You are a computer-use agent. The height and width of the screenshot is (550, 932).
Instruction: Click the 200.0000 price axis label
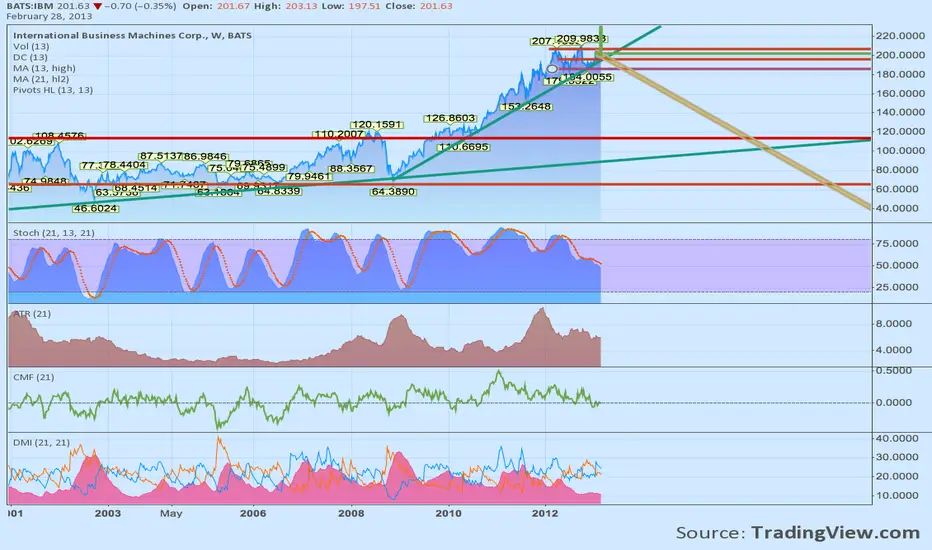click(x=900, y=55)
